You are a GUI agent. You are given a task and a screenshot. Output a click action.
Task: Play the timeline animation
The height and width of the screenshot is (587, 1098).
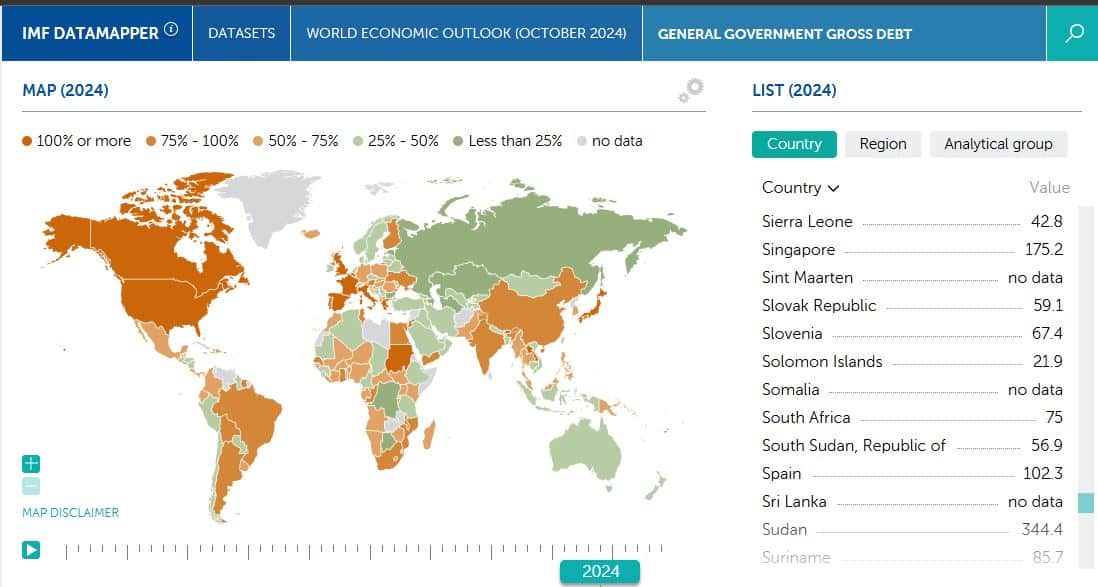coord(31,549)
